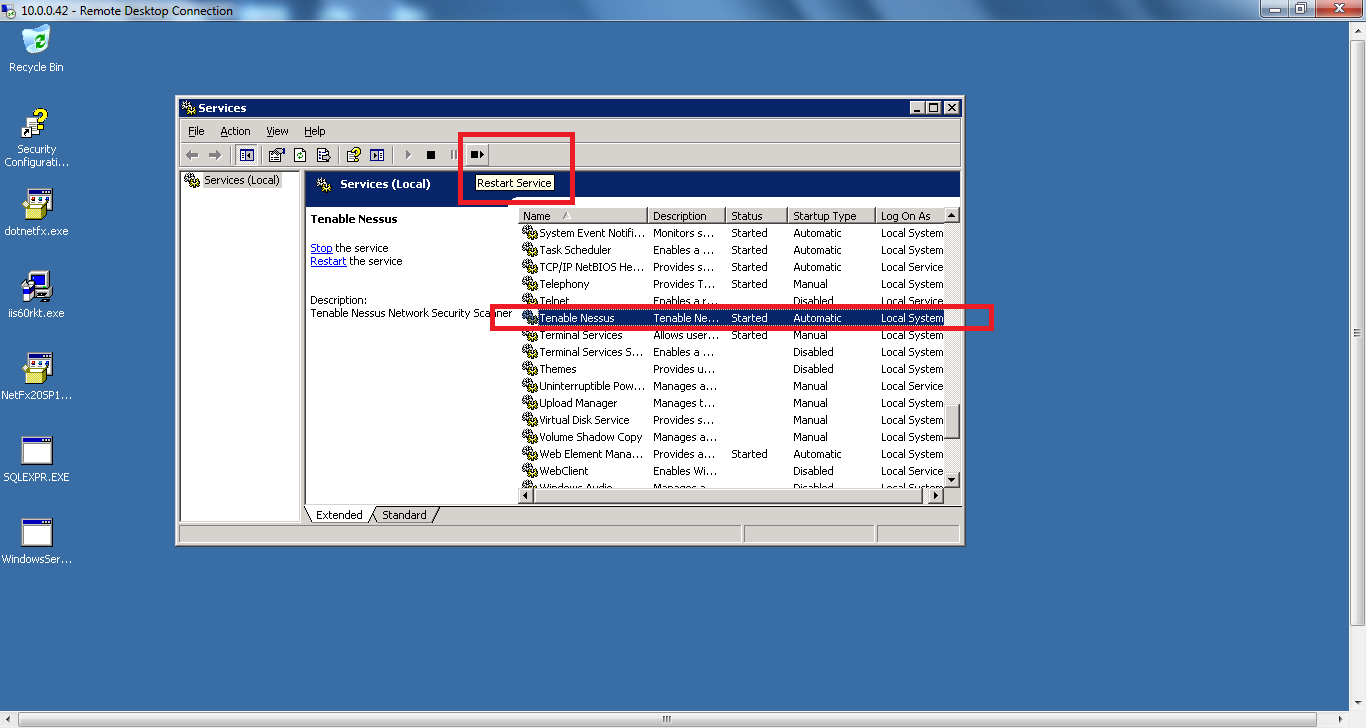
Task: Click the Stop Service square icon
Action: [x=431, y=155]
